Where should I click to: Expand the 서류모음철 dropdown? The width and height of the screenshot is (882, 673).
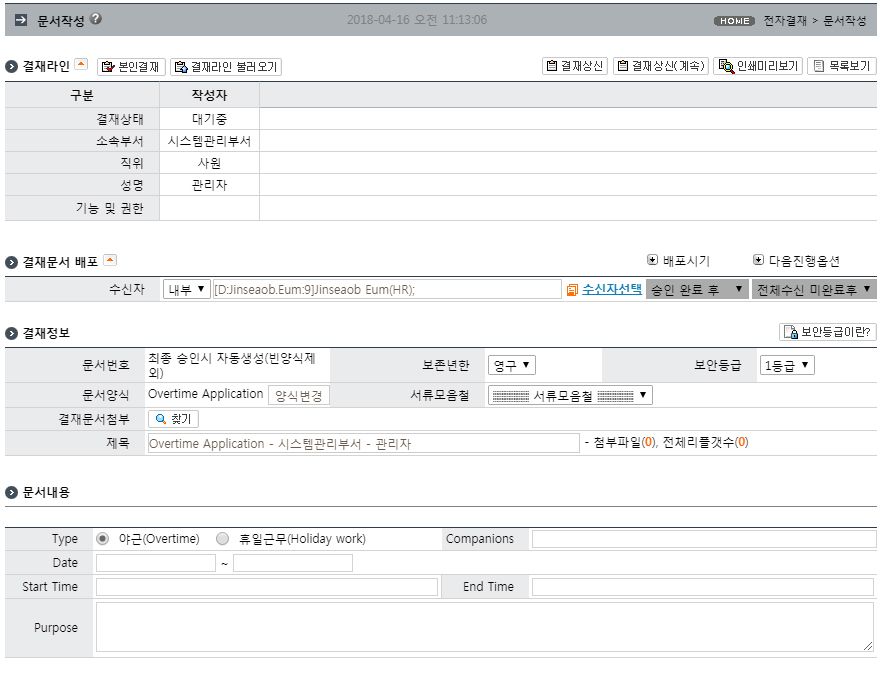tap(570, 395)
